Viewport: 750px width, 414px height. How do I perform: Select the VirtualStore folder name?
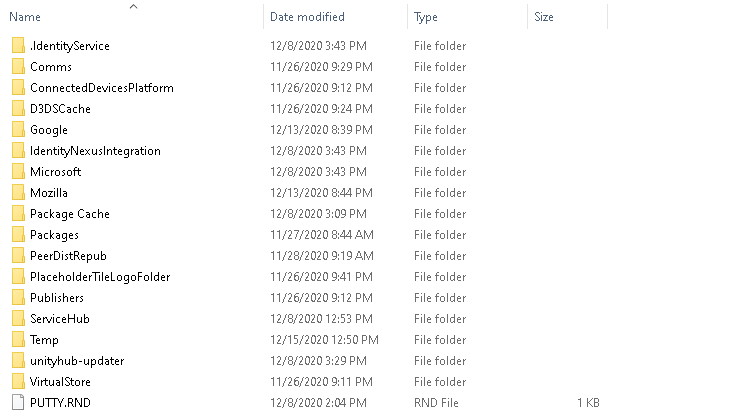[x=60, y=382]
